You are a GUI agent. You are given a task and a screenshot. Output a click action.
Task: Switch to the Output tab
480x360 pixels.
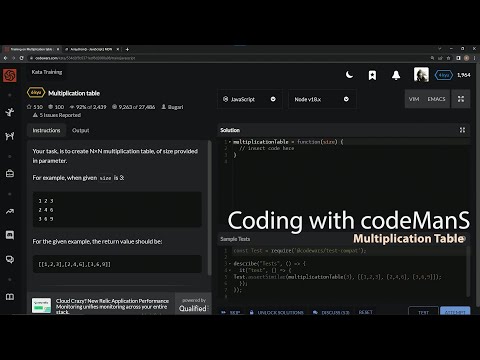(81, 130)
